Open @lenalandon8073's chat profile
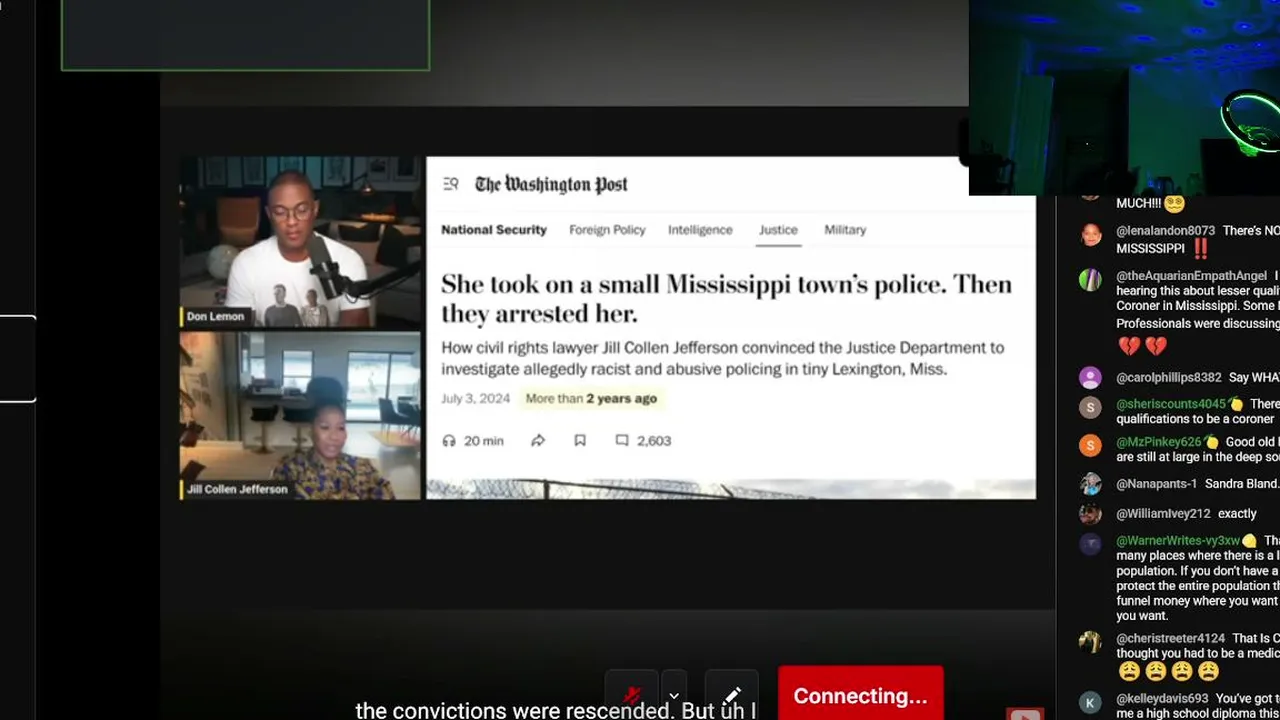The height and width of the screenshot is (720, 1280). click(x=1165, y=231)
